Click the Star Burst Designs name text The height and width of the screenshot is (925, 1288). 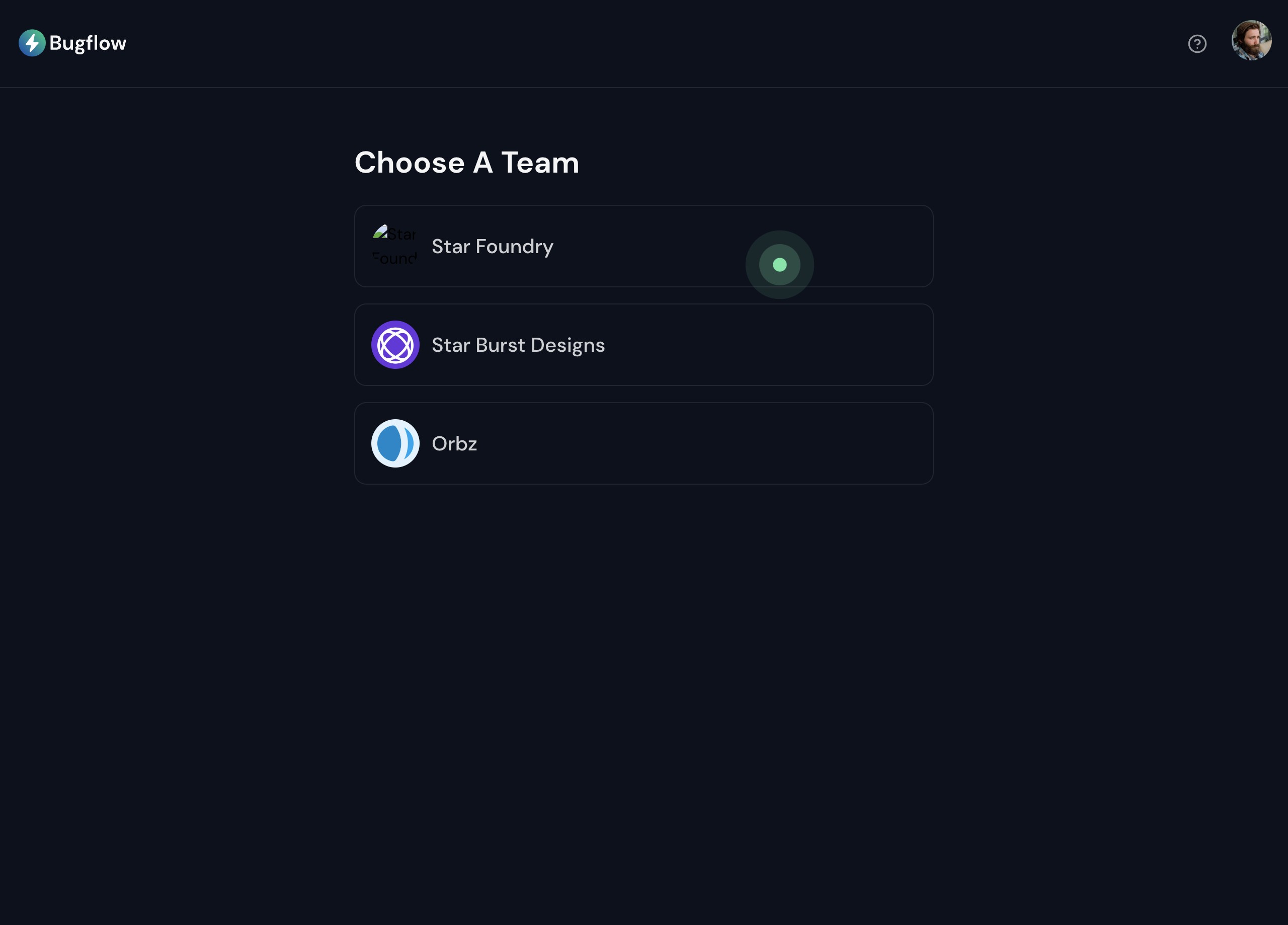tap(518, 345)
